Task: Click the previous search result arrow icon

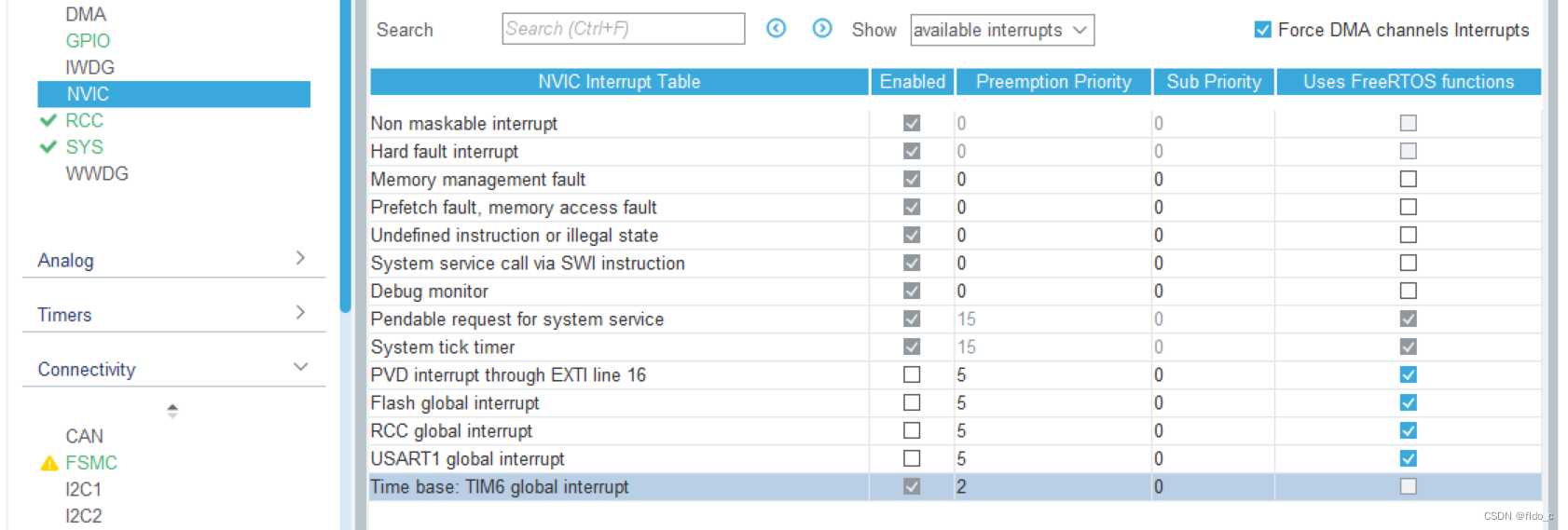Action: click(776, 29)
